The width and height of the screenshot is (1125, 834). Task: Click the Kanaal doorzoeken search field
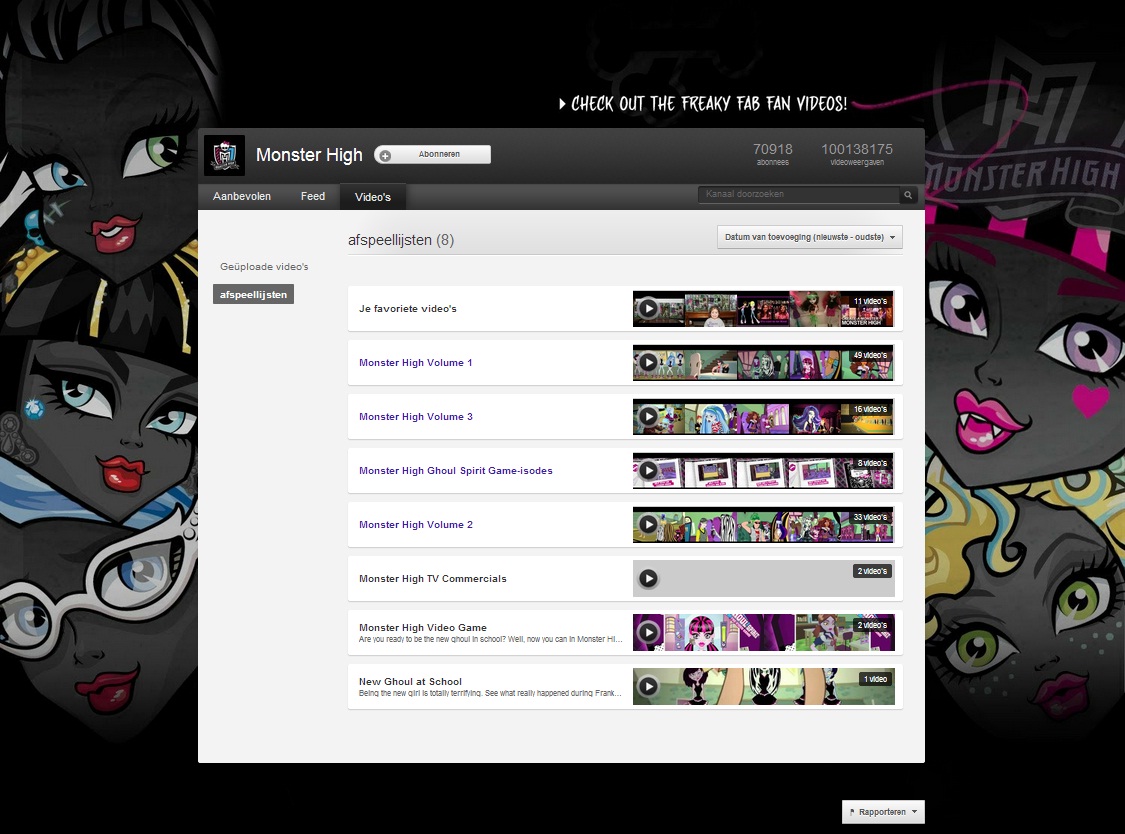(x=798, y=195)
